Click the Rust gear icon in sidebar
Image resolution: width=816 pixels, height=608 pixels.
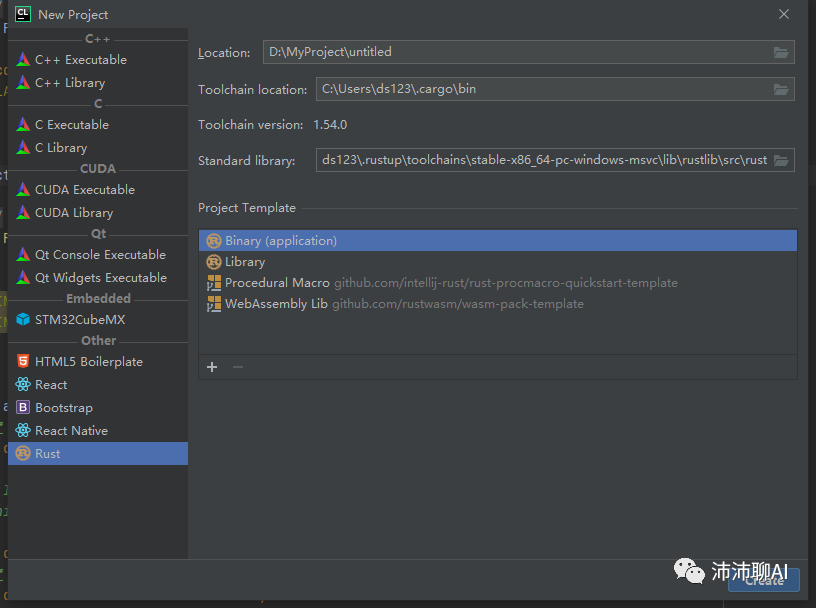[x=23, y=453]
